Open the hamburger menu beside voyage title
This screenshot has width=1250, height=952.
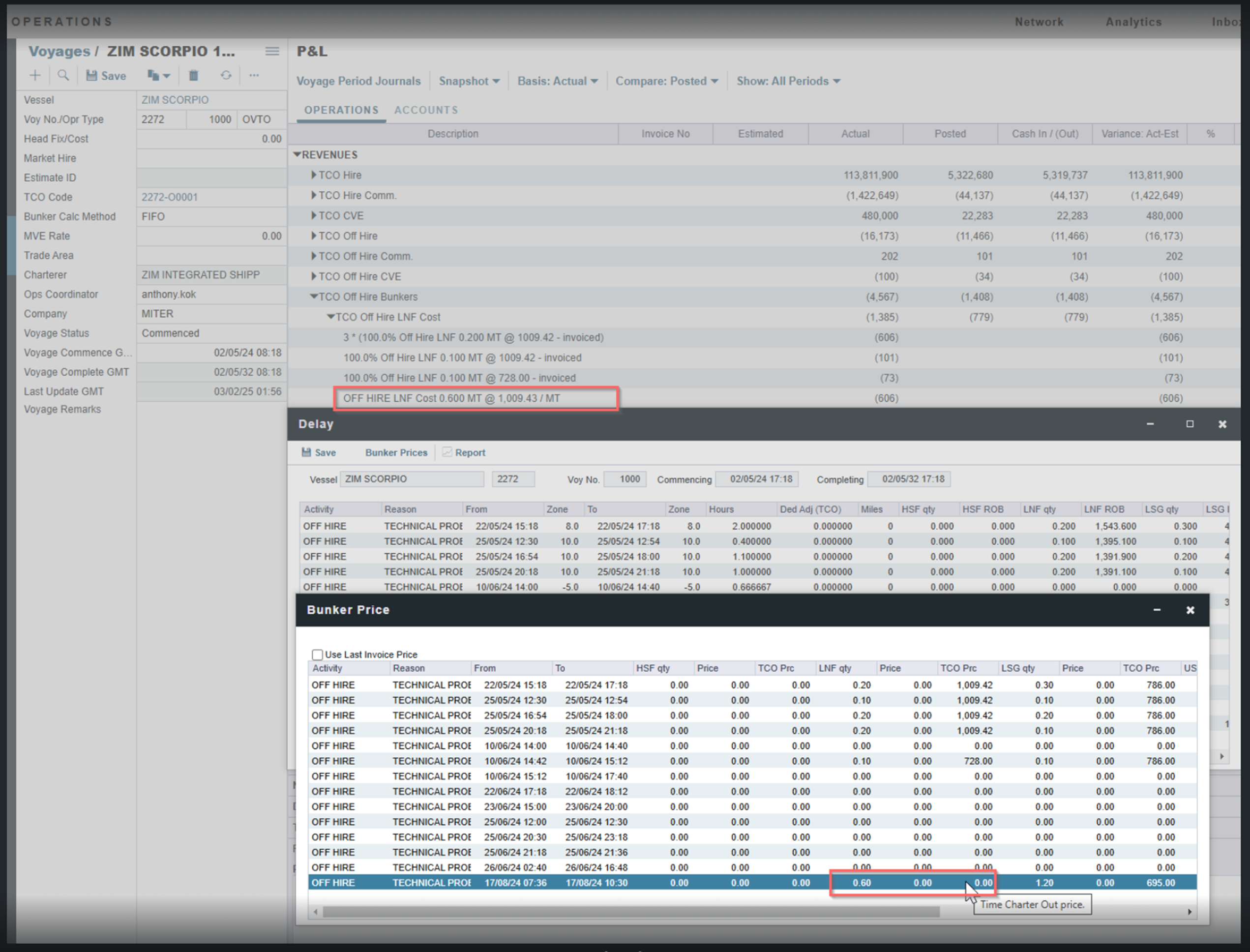tap(272, 52)
